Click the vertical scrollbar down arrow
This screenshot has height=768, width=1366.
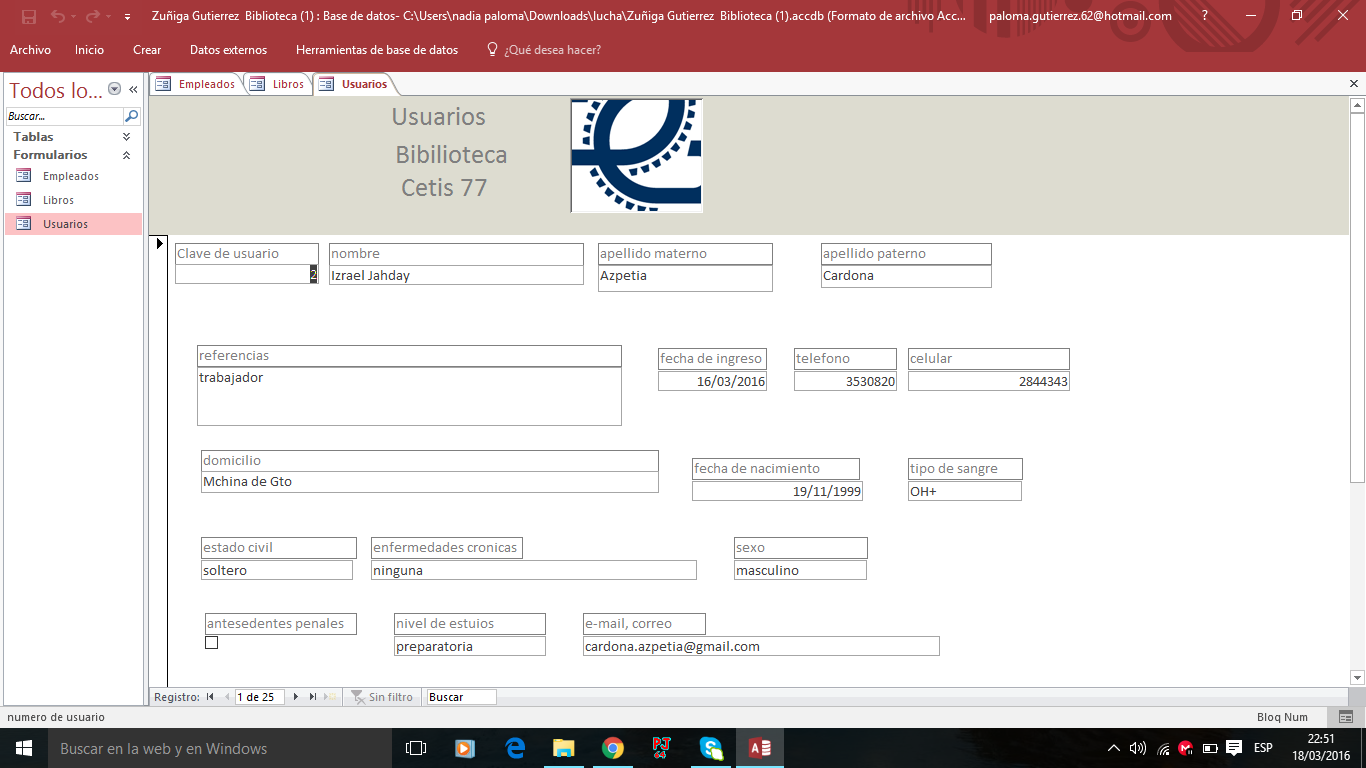coord(1357,677)
